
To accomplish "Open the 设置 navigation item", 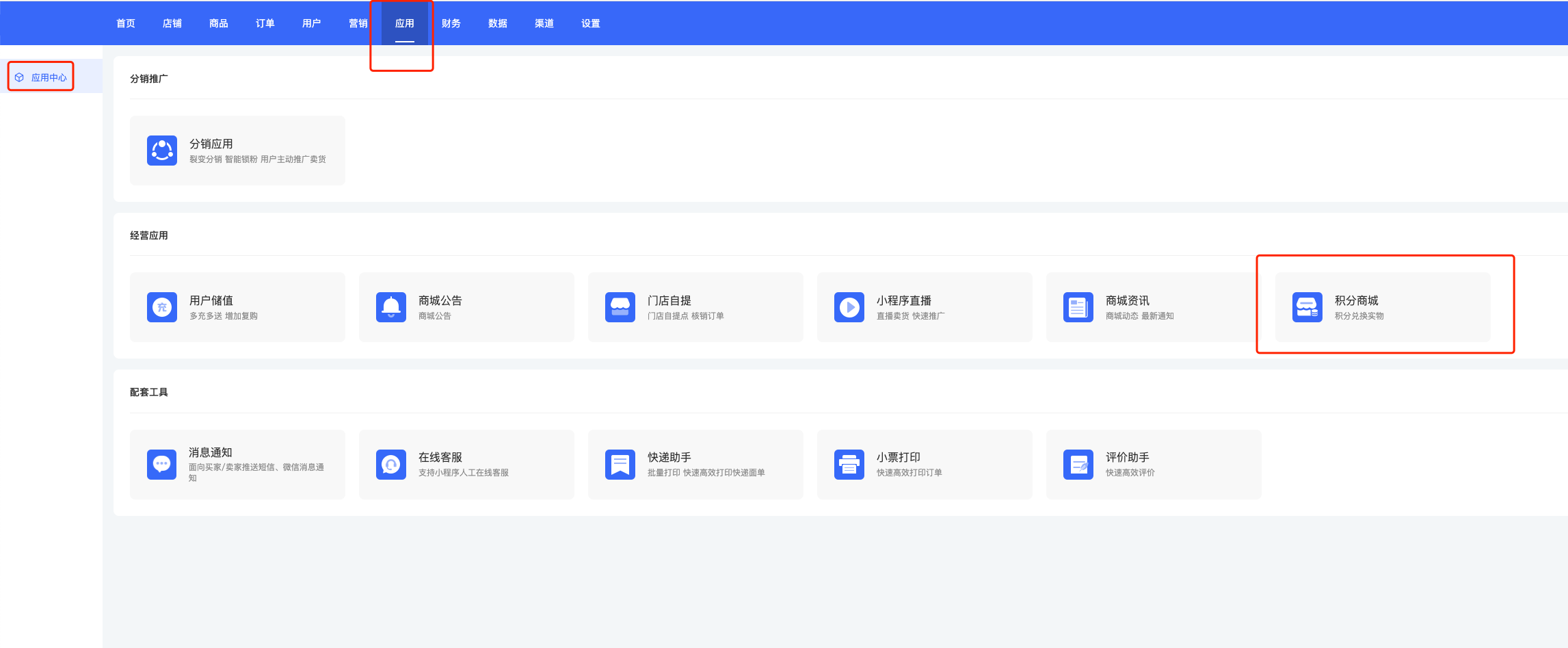I will click(591, 23).
